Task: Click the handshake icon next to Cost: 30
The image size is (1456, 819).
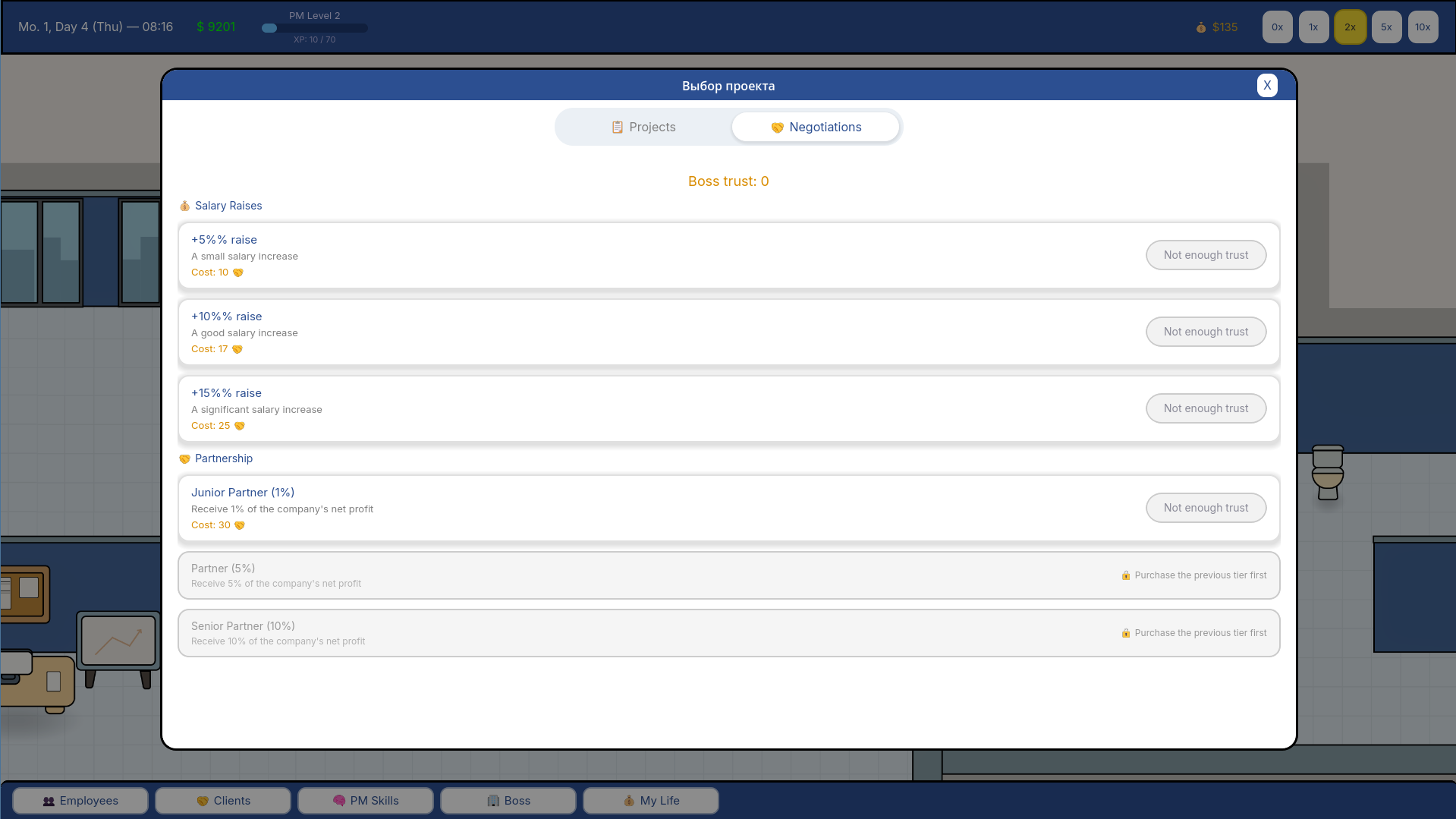Action: coord(240,525)
